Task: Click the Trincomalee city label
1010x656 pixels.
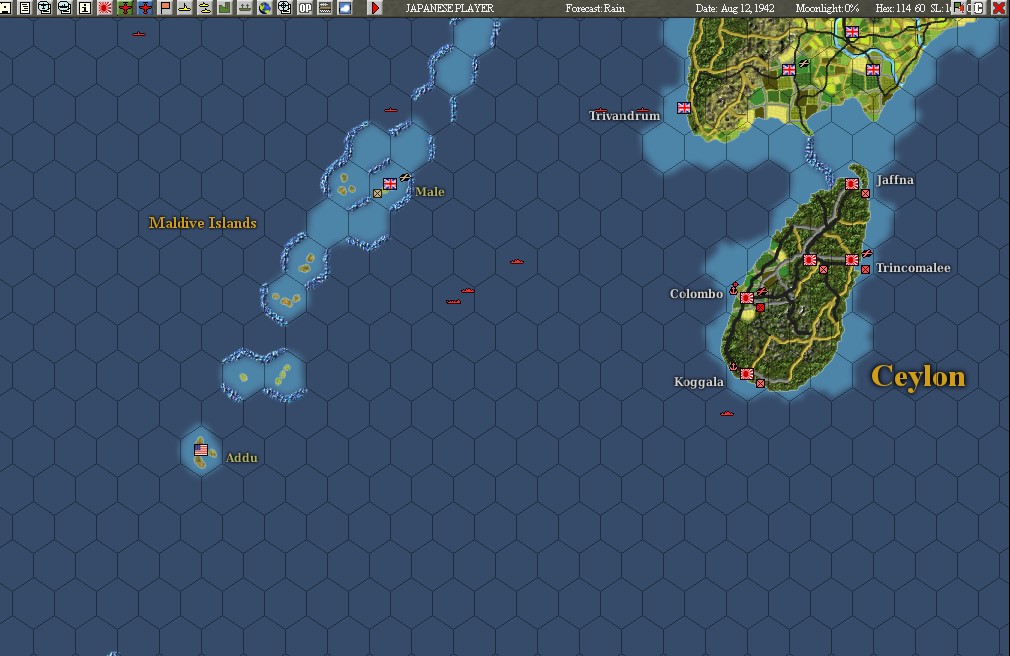Action: pyautogui.click(x=913, y=267)
